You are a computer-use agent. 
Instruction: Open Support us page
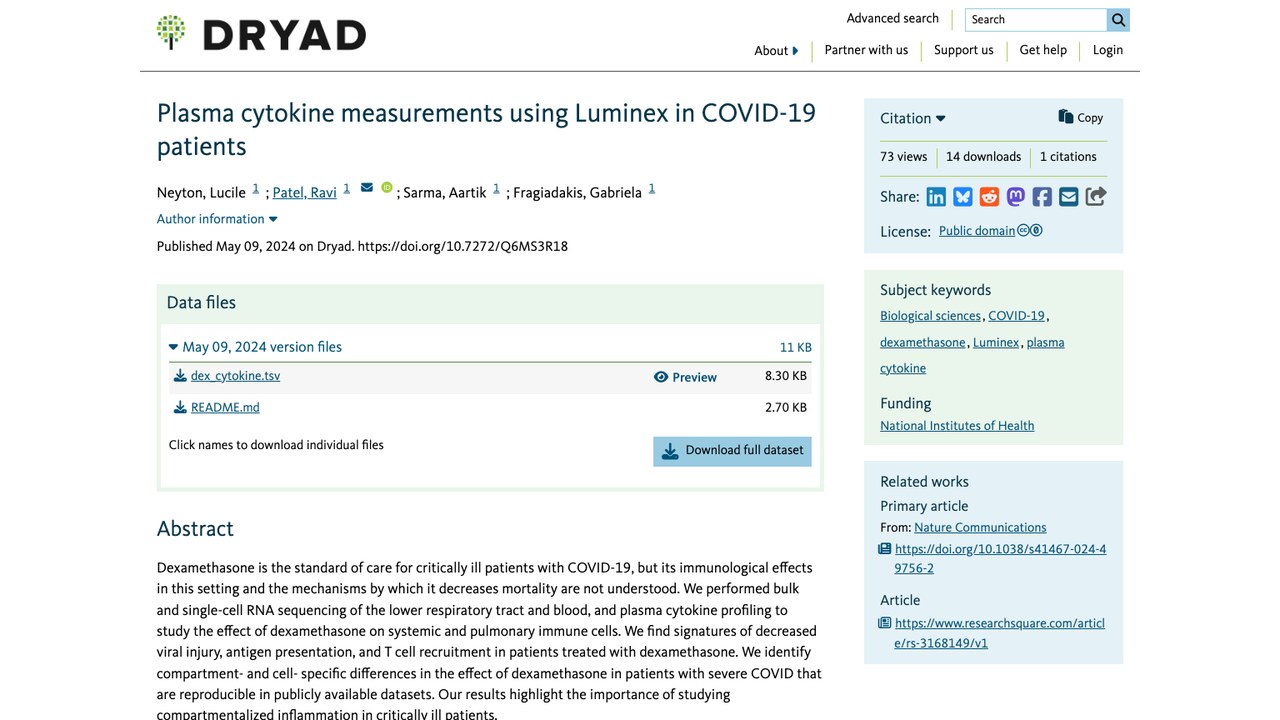964,50
